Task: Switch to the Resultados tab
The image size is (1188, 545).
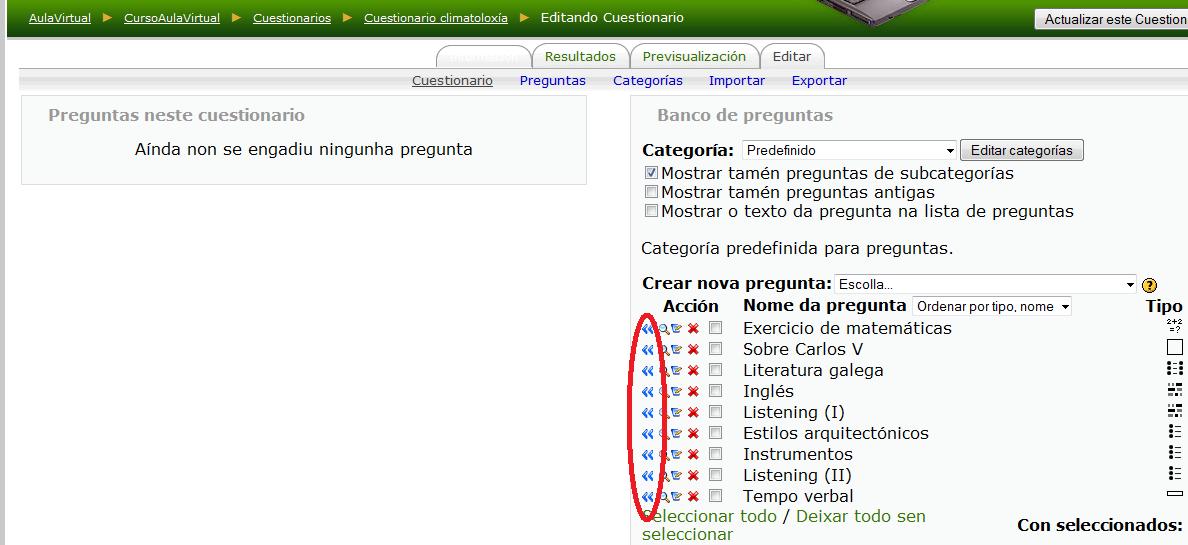Action: pos(580,57)
